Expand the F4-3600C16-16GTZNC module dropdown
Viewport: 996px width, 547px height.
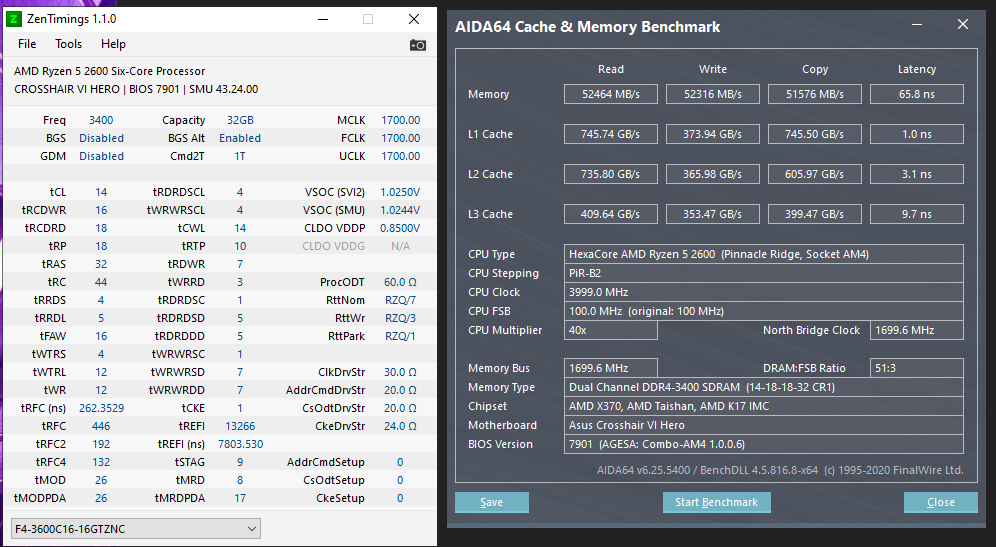click(136, 529)
